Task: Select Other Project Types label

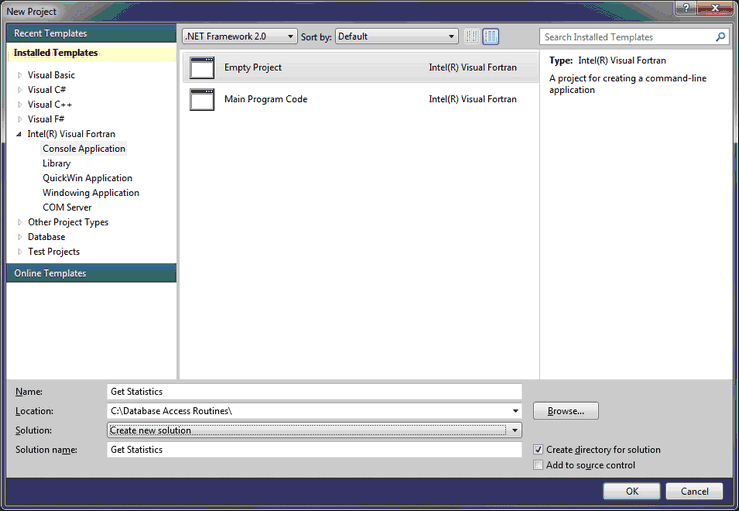Action: (x=68, y=222)
